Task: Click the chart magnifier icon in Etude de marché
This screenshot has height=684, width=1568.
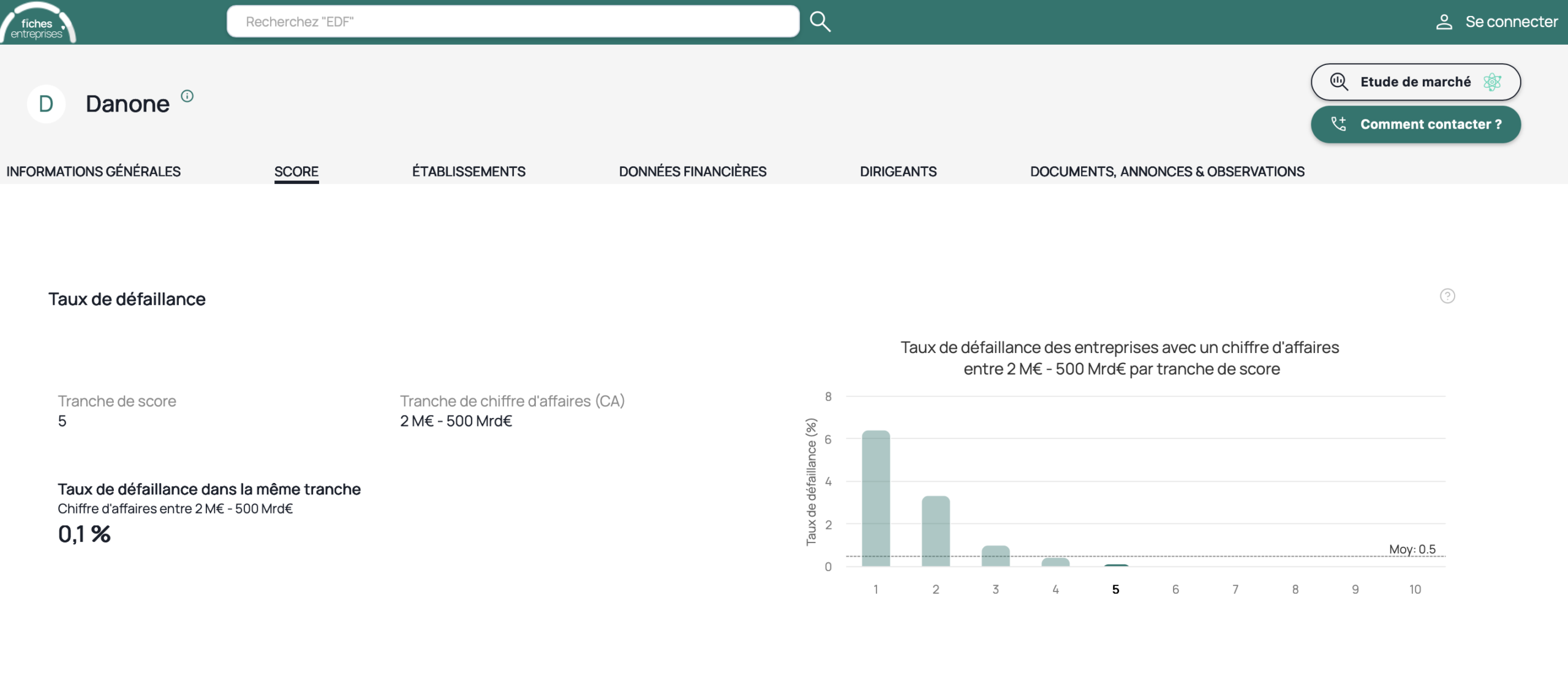Action: pyautogui.click(x=1338, y=82)
